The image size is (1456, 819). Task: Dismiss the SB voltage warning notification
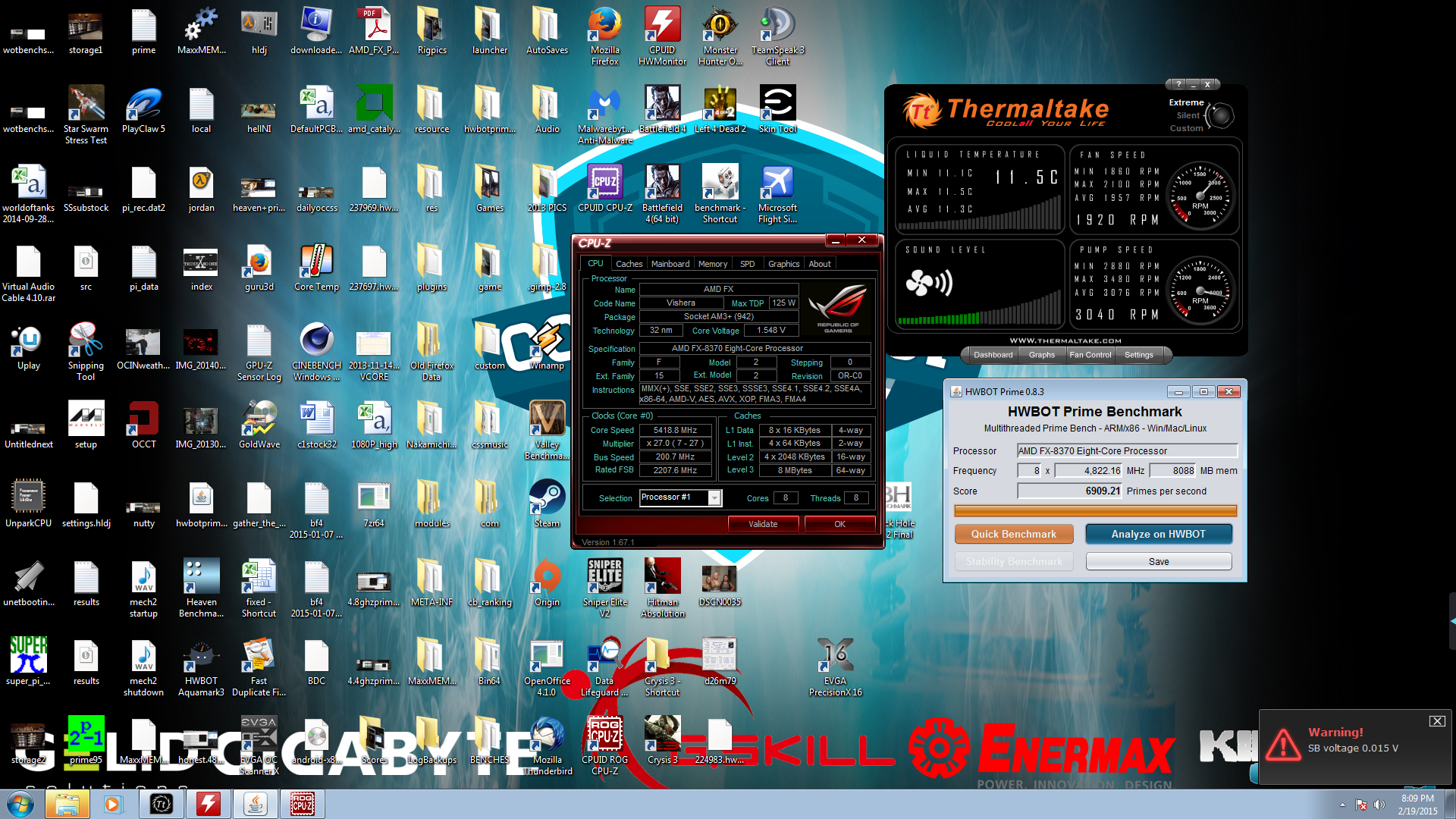(x=1437, y=721)
